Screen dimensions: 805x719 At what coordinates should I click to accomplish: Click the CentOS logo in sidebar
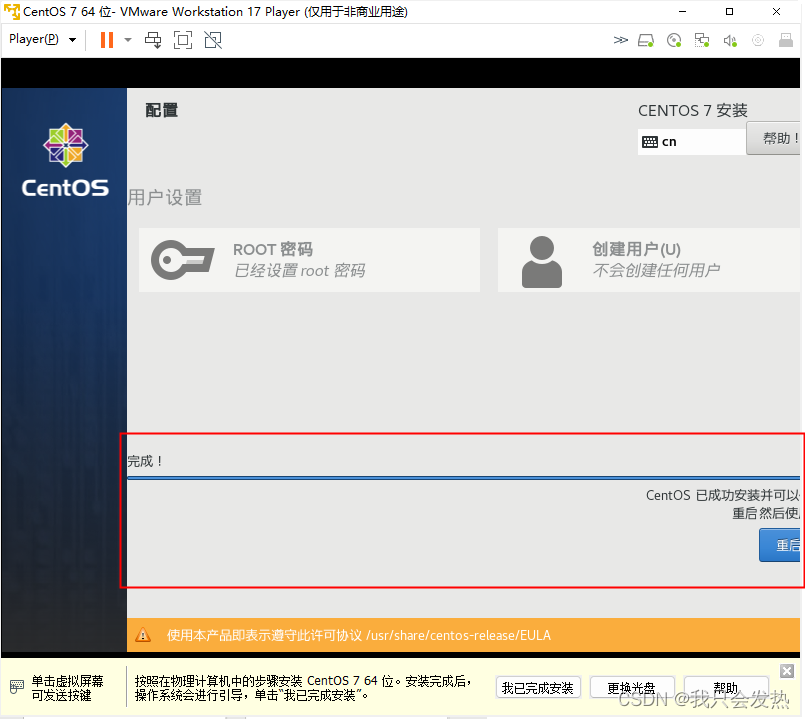pyautogui.click(x=65, y=160)
